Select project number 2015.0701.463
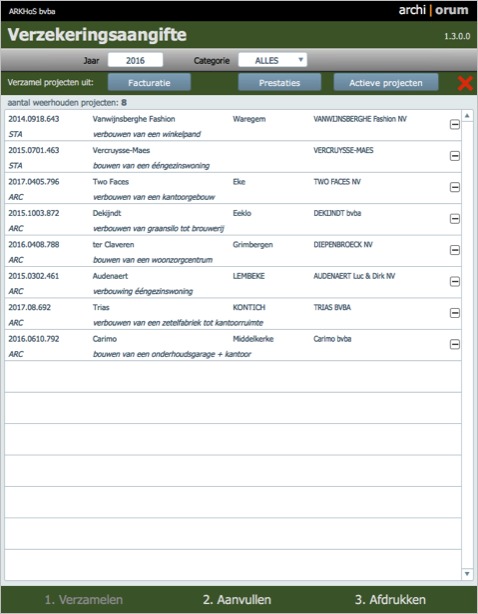The image size is (478, 614). 34,150
